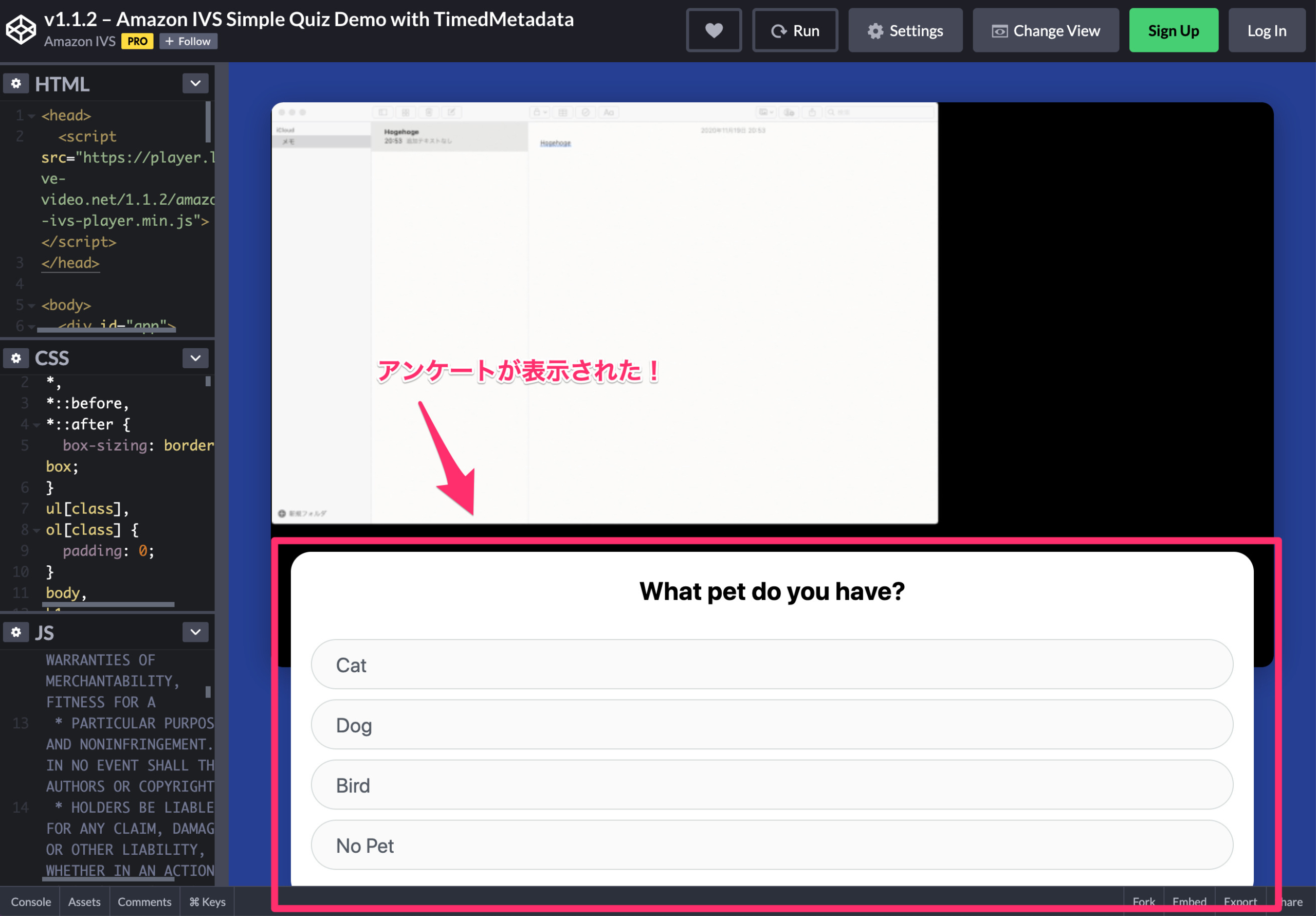Click the CSS panel title label

(x=52, y=358)
